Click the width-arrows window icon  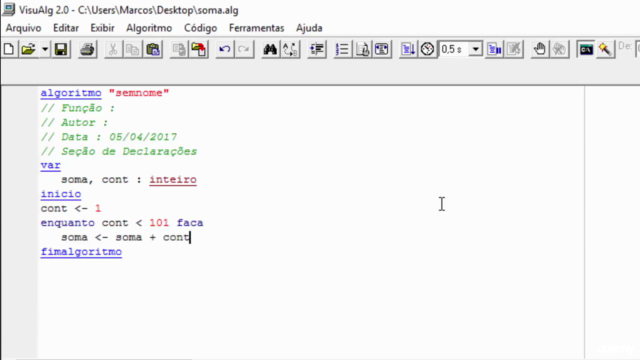pyautogui.click(x=382, y=49)
